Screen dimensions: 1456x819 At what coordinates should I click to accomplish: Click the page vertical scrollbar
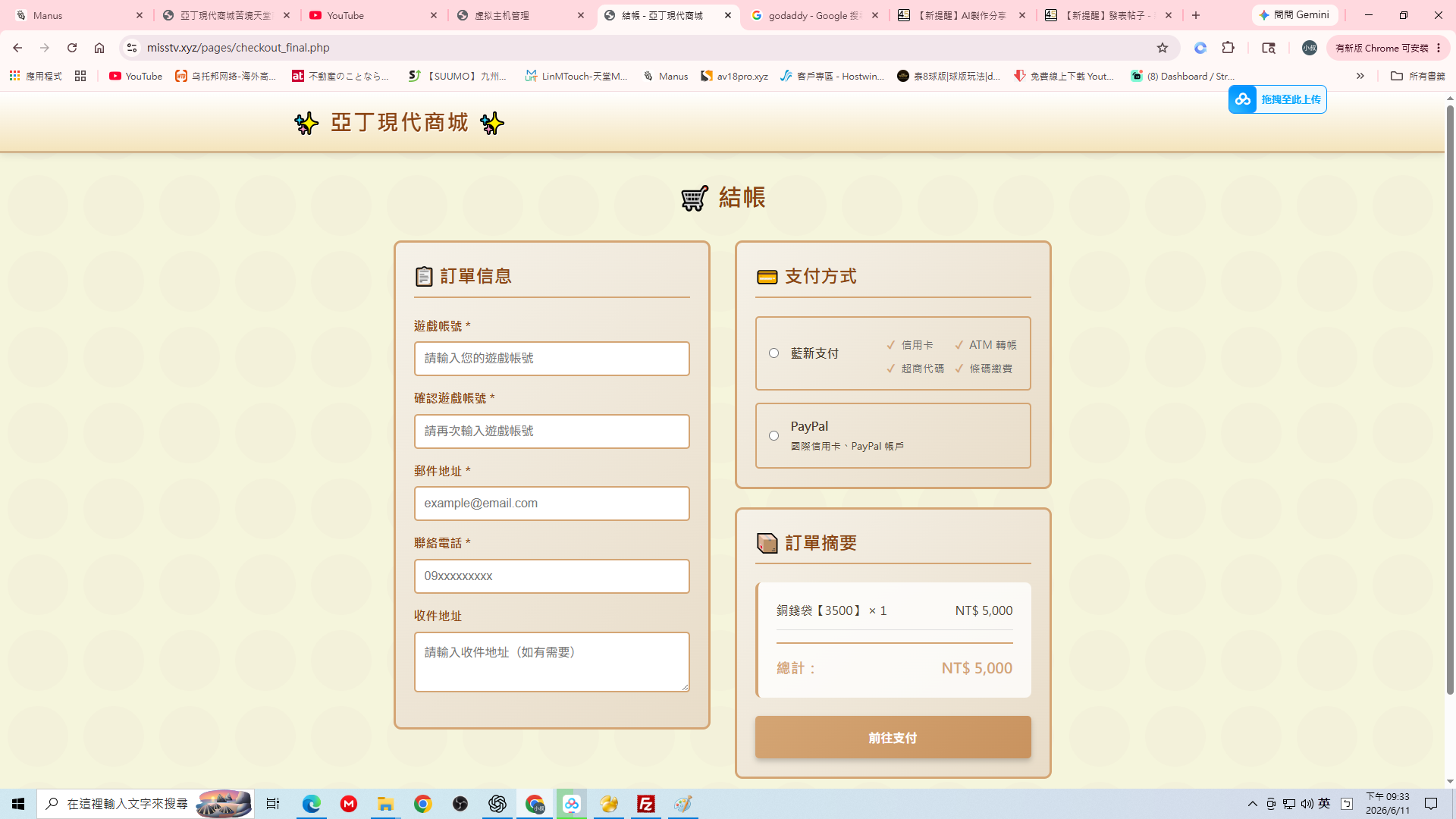pos(1450,400)
